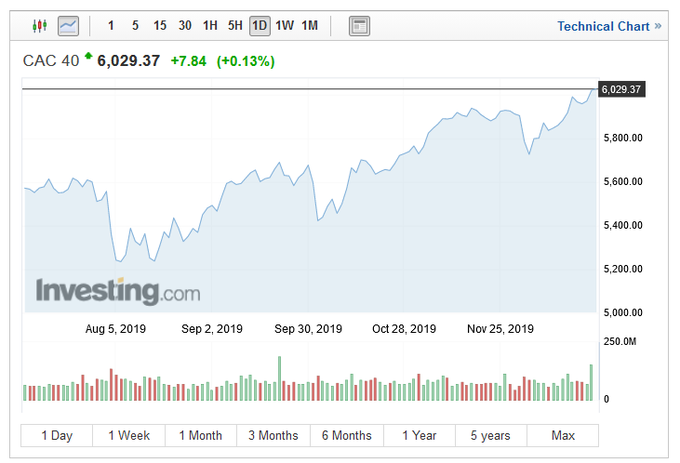
Task: Select the 1M interval
Action: point(310,26)
